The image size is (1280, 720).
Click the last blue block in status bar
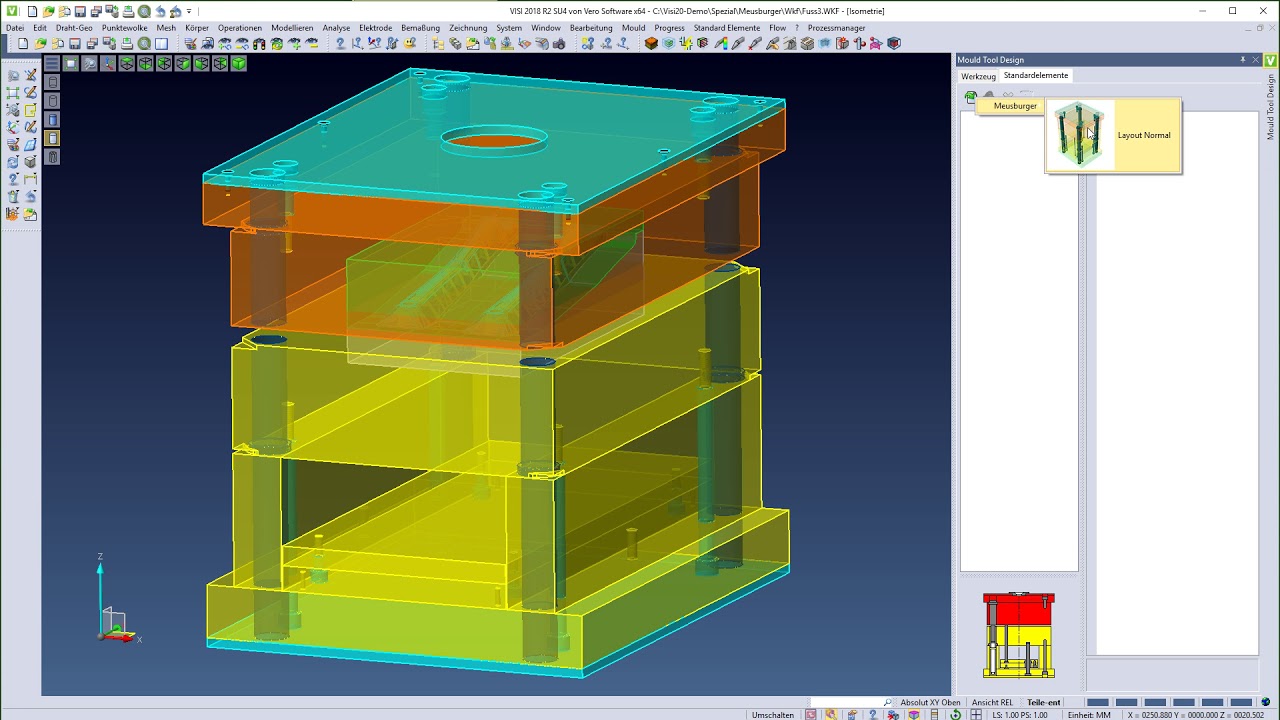pyautogui.click(x=1241, y=702)
